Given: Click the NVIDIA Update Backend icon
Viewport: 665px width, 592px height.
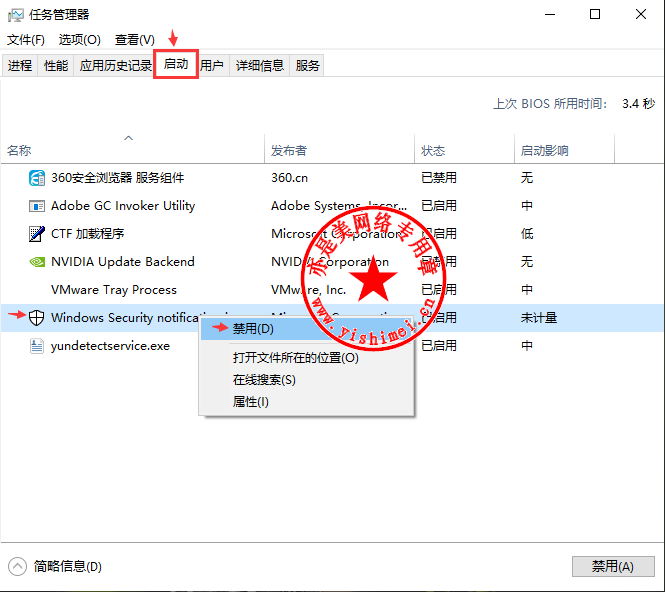Looking at the screenshot, I should tap(37, 262).
